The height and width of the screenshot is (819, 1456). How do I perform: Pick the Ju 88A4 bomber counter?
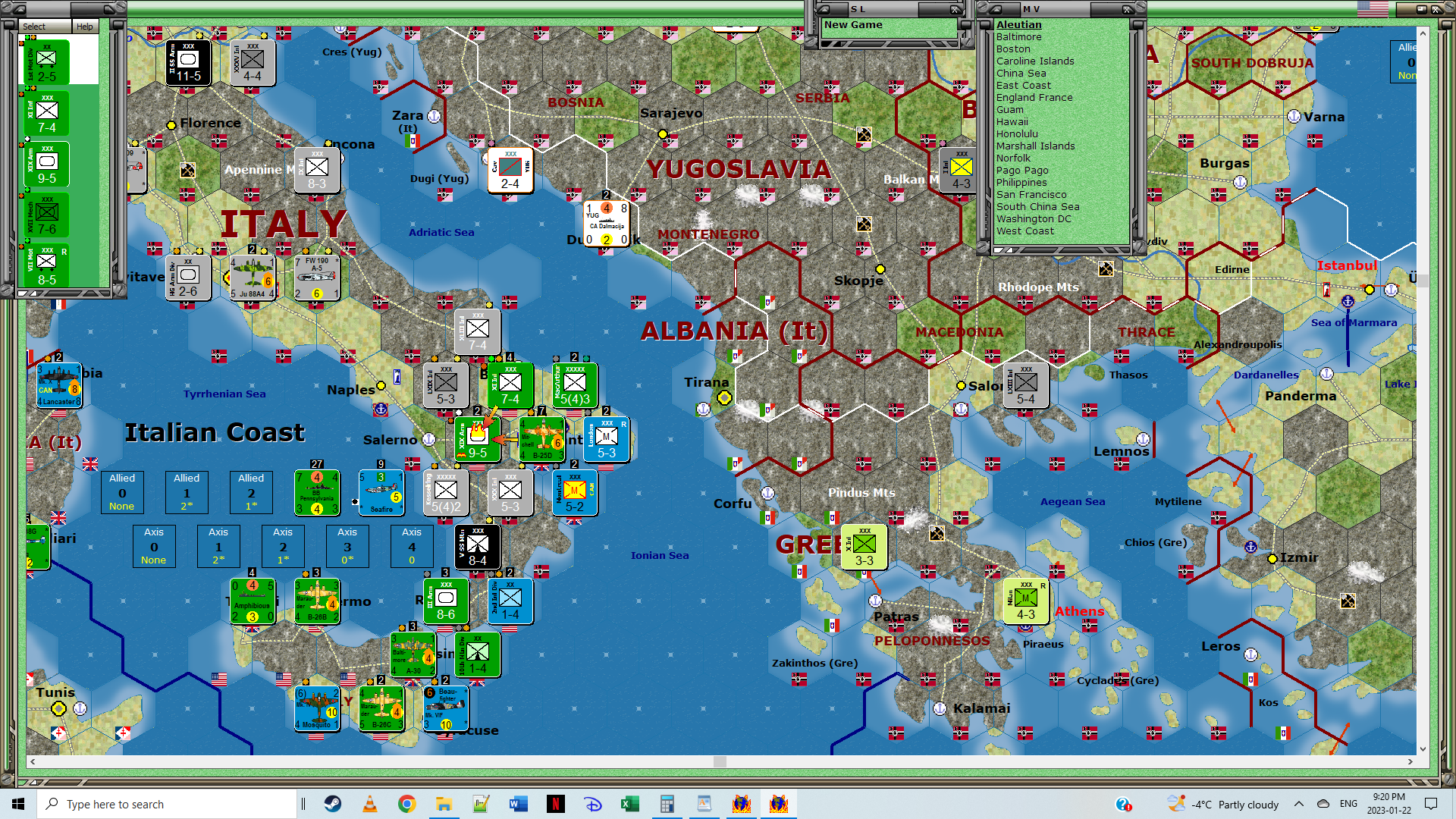pyautogui.click(x=253, y=278)
